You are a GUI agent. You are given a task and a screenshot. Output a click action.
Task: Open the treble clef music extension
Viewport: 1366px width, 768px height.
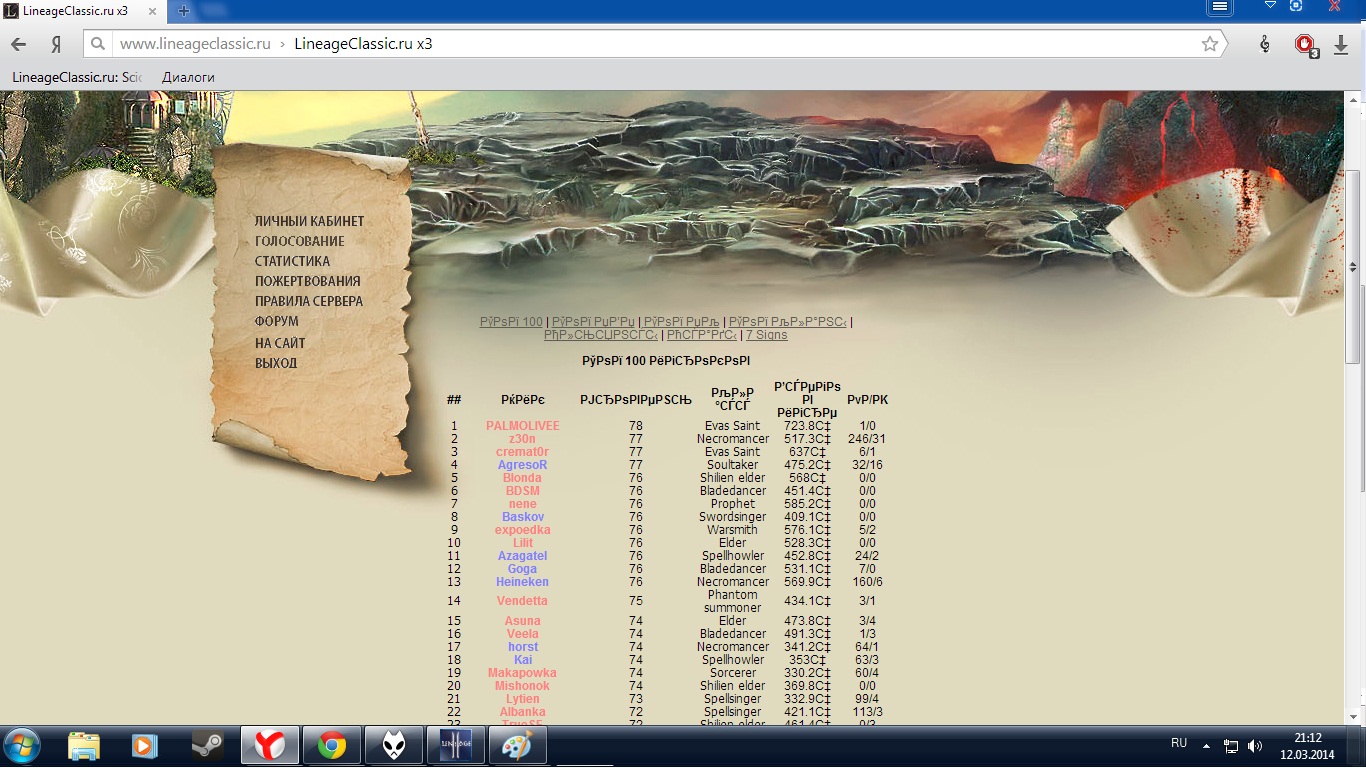coord(1265,44)
